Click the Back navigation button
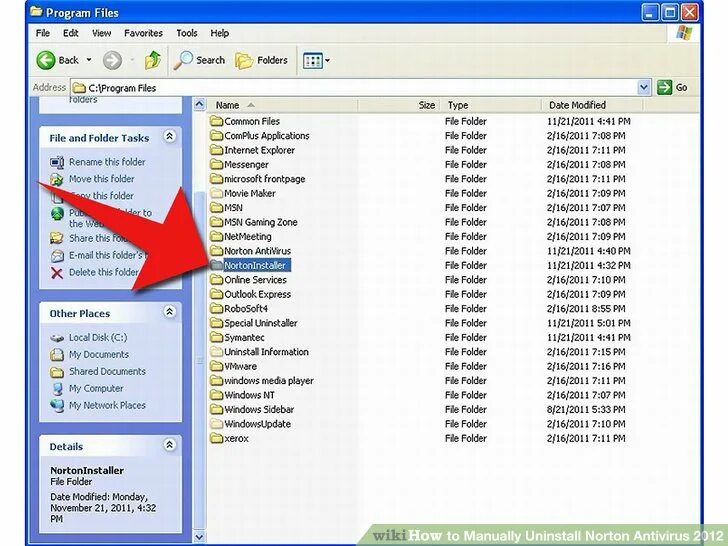The height and width of the screenshot is (546, 728). pyautogui.click(x=58, y=60)
